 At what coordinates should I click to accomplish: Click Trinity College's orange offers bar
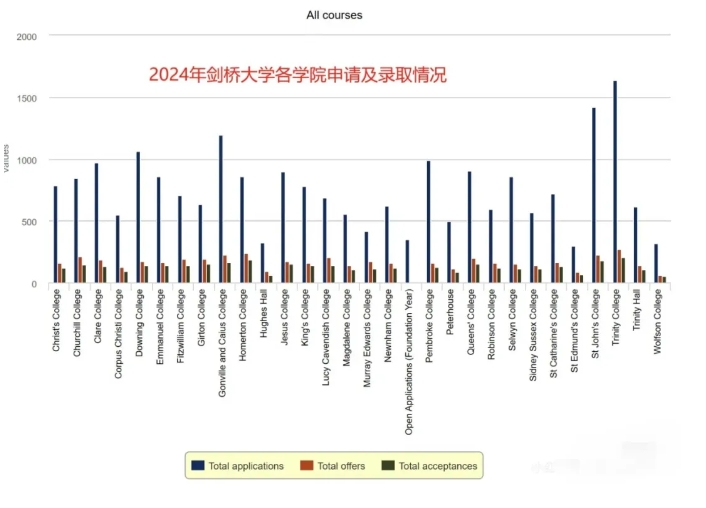[620, 267]
